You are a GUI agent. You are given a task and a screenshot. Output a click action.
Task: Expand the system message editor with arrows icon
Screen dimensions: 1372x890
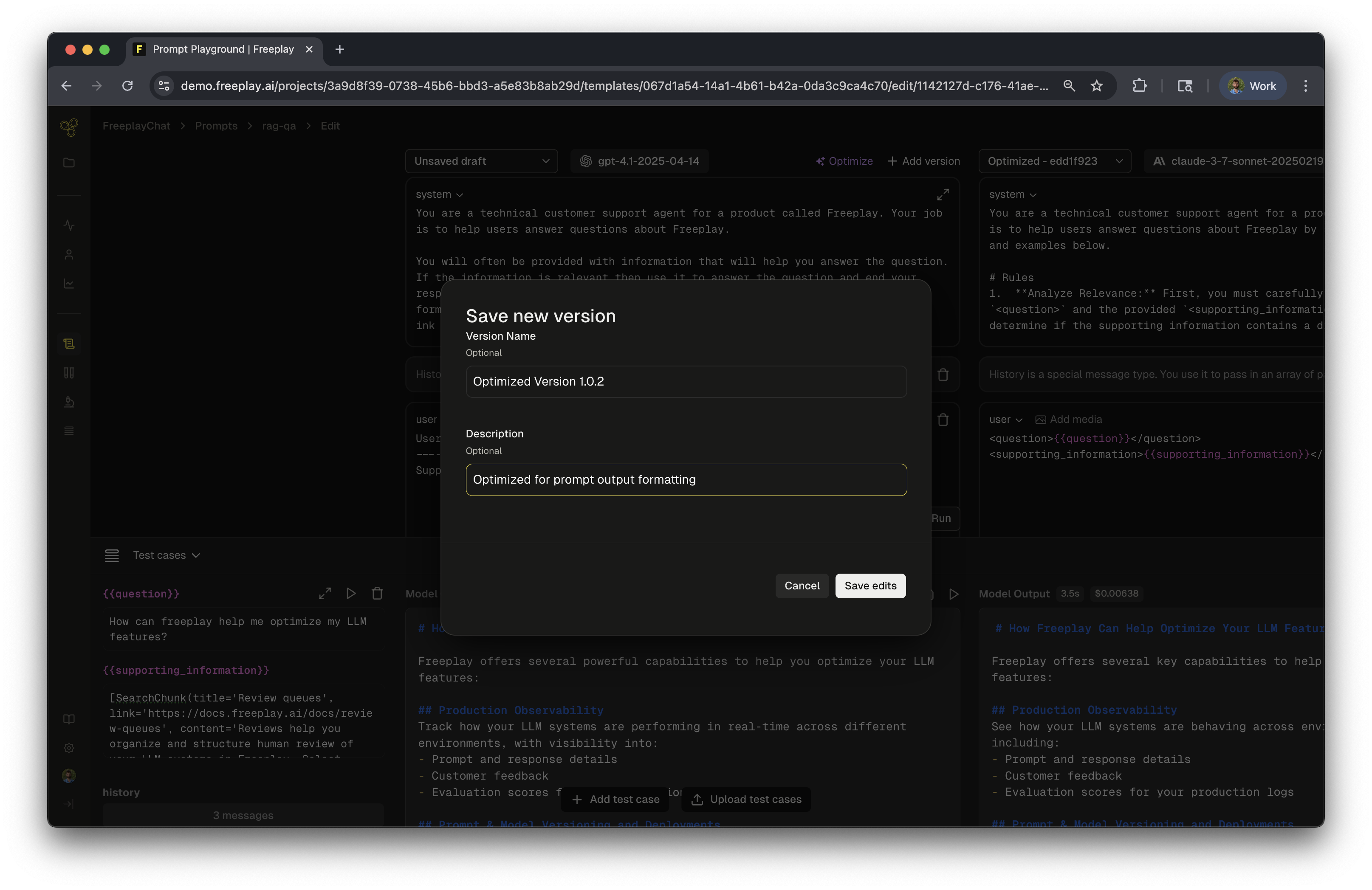[943, 195]
